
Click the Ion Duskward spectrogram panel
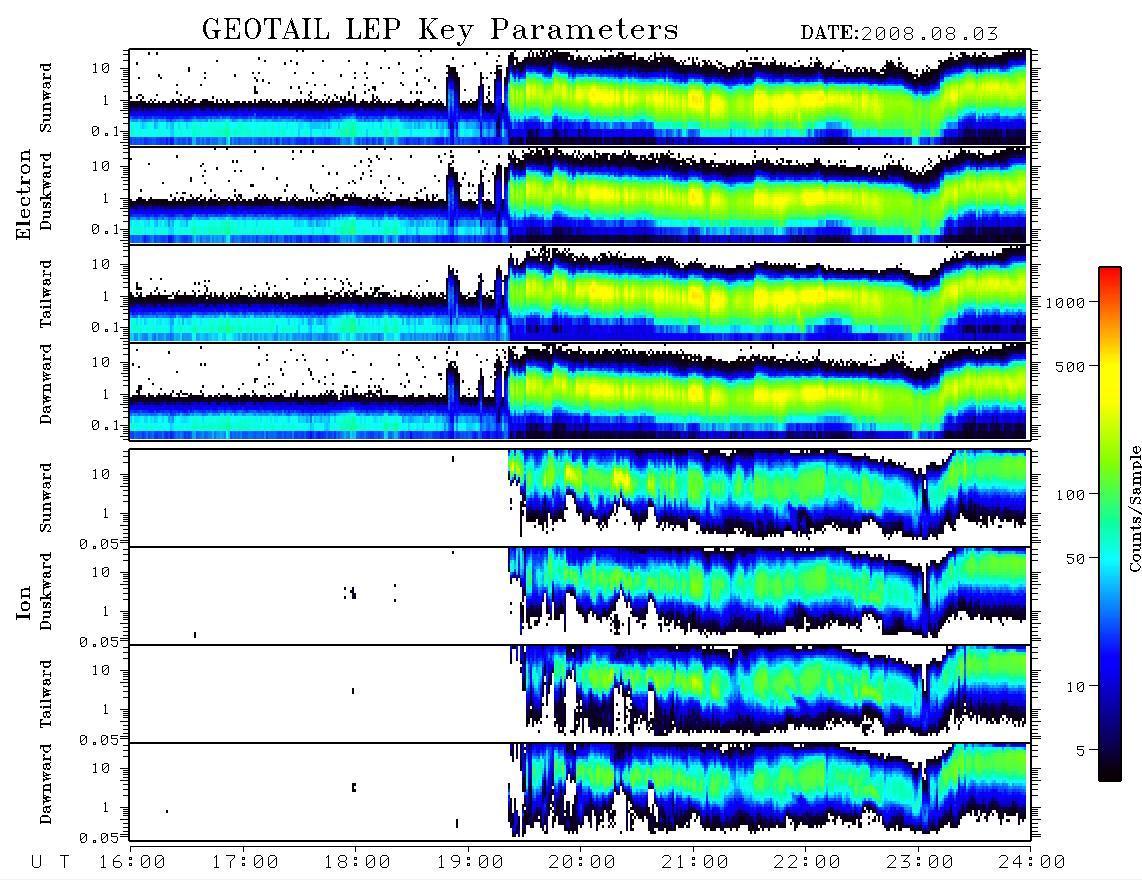coord(580,596)
